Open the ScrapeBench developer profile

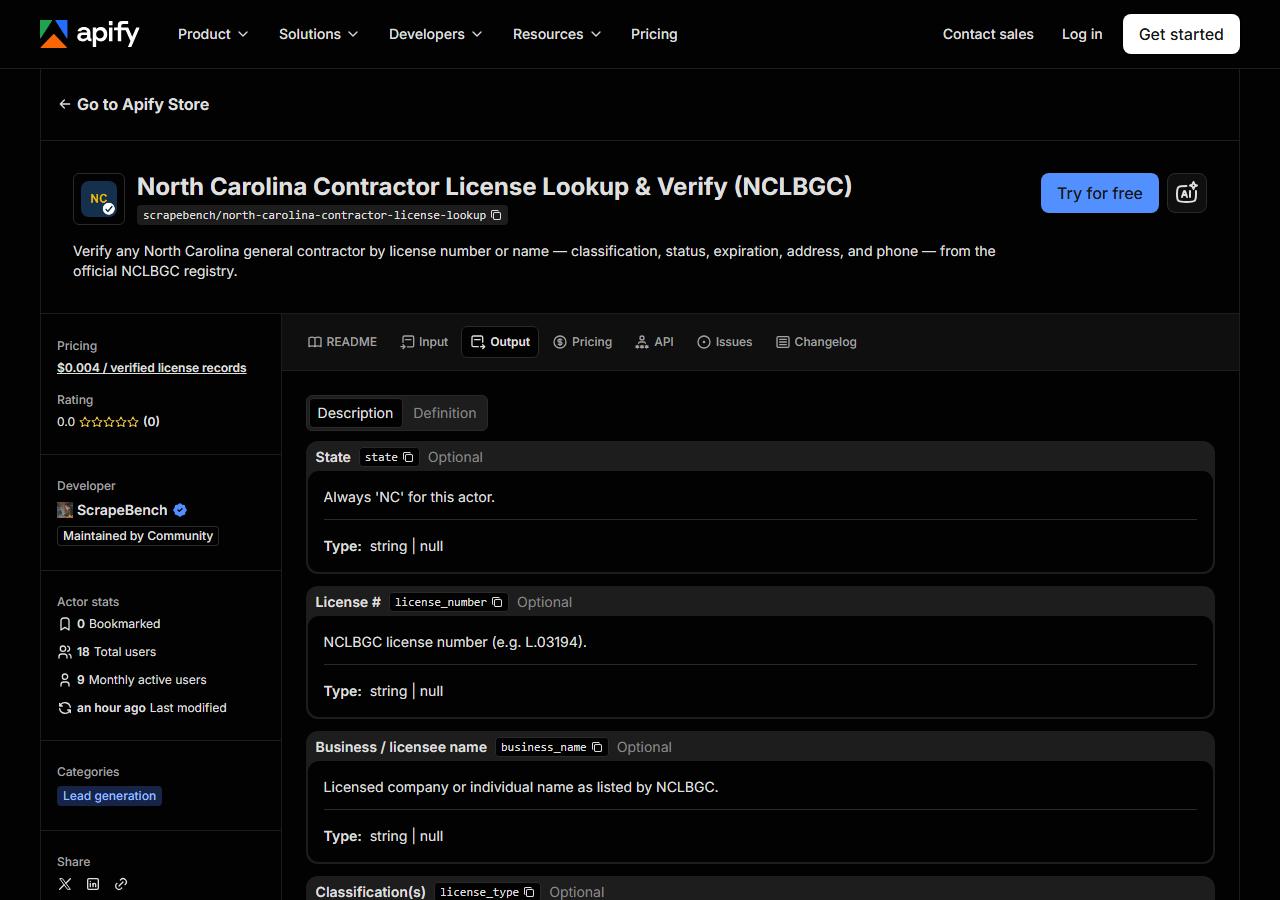point(122,510)
